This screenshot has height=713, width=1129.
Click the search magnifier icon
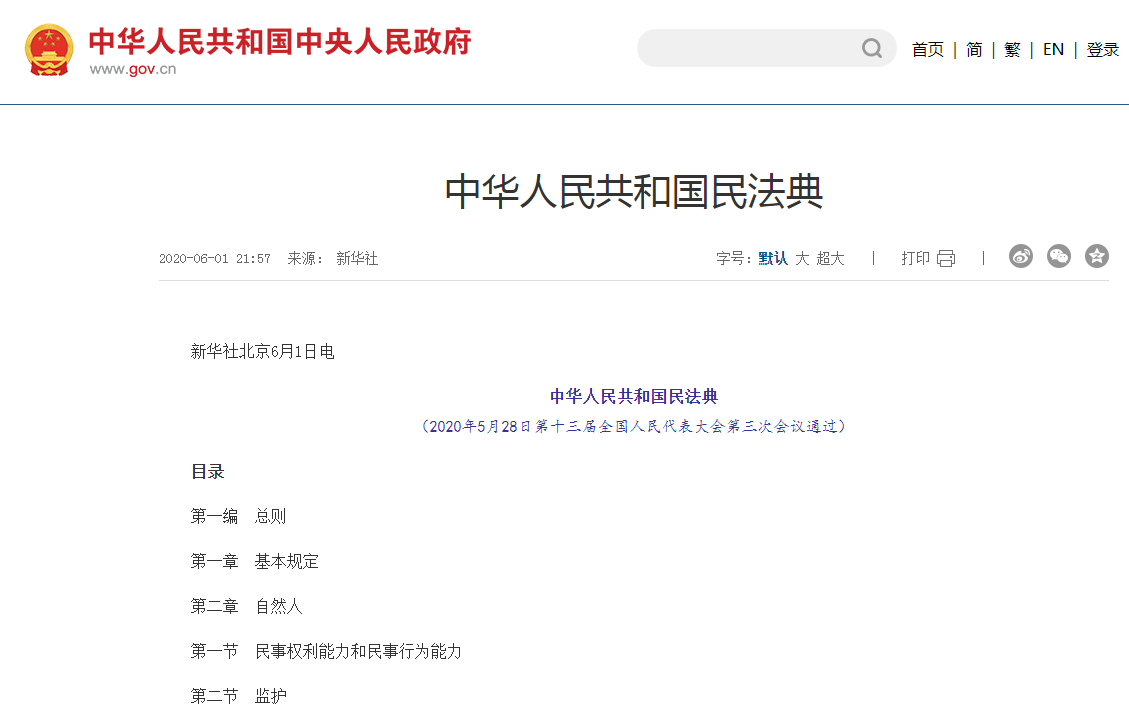872,48
